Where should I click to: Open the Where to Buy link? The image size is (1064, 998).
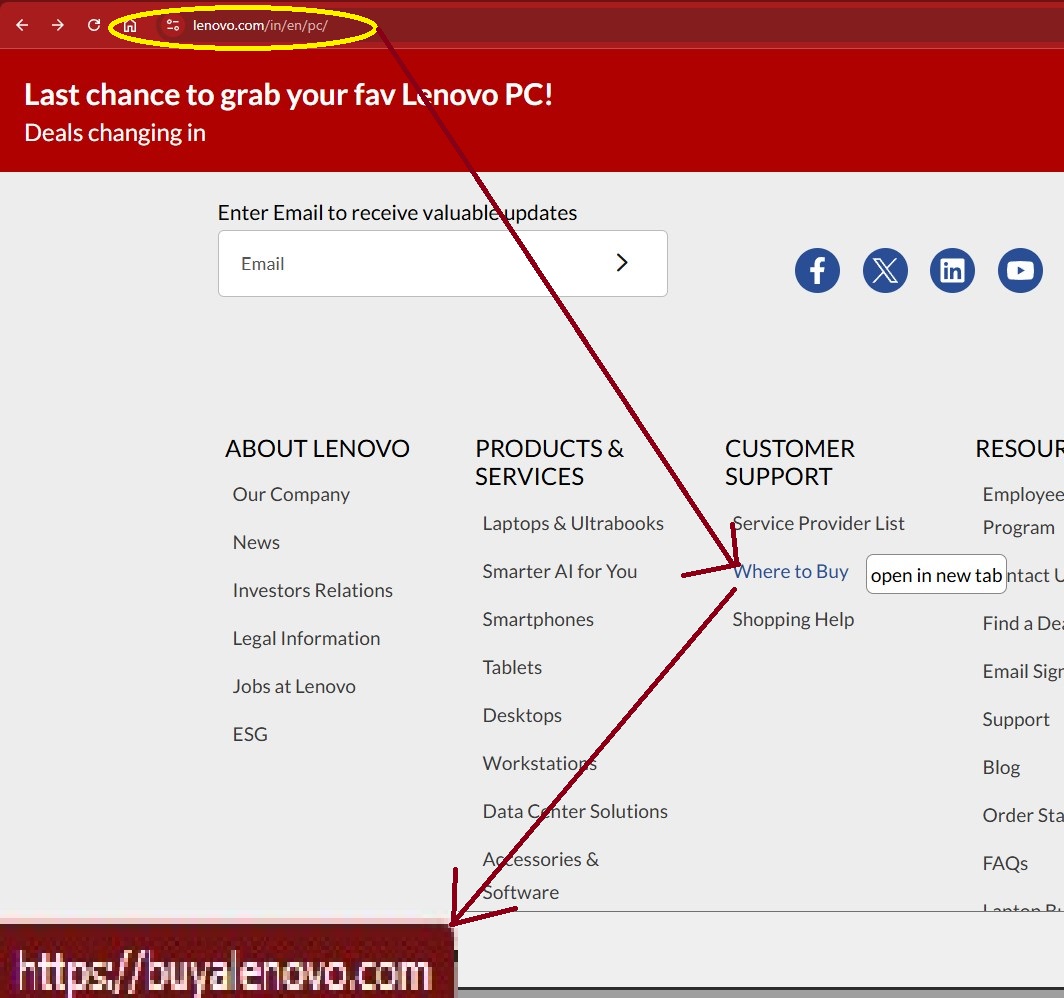point(790,572)
